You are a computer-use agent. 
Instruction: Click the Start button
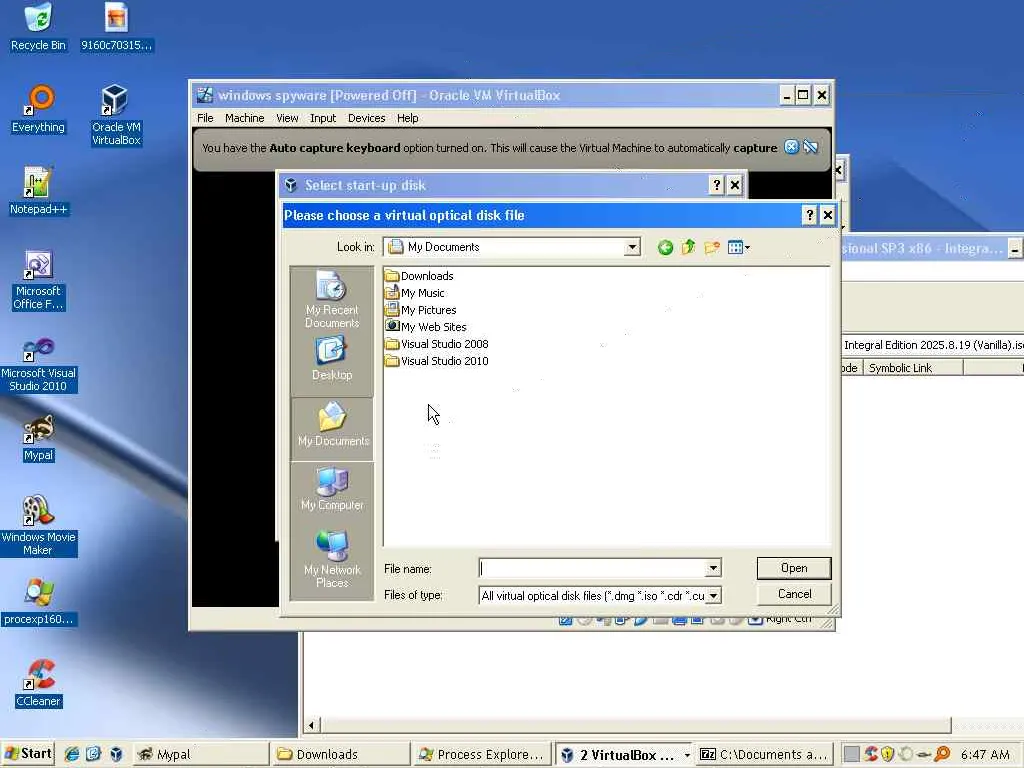tap(27, 754)
